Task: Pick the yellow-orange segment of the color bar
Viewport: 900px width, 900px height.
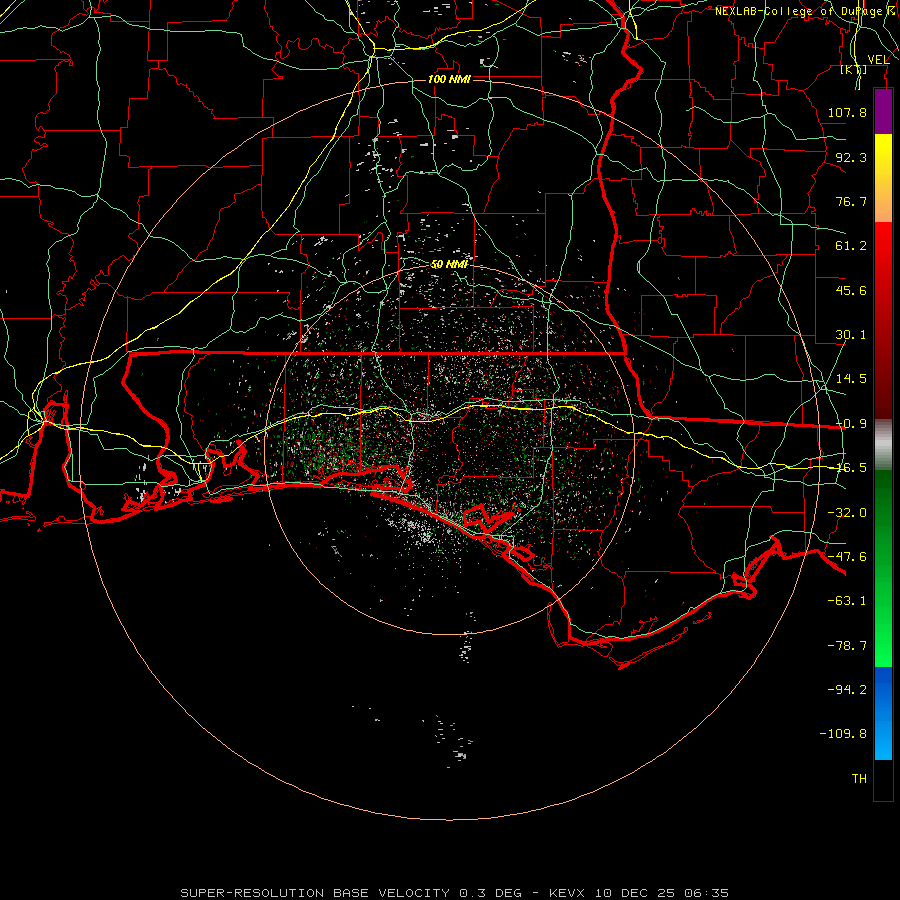Action: click(x=883, y=178)
